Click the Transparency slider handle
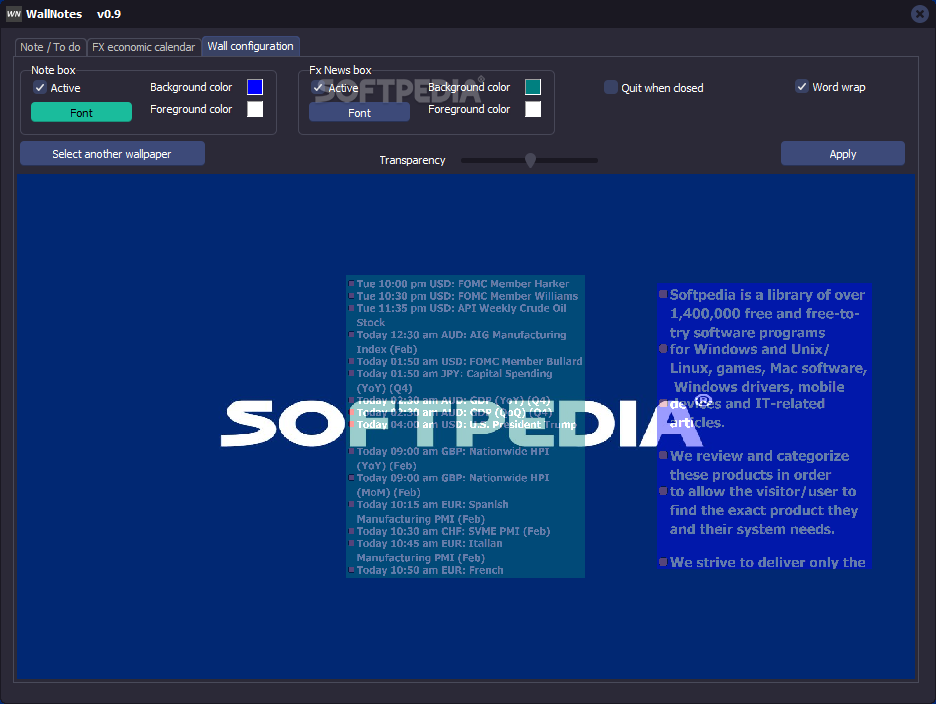The width and height of the screenshot is (936, 704). [530, 160]
